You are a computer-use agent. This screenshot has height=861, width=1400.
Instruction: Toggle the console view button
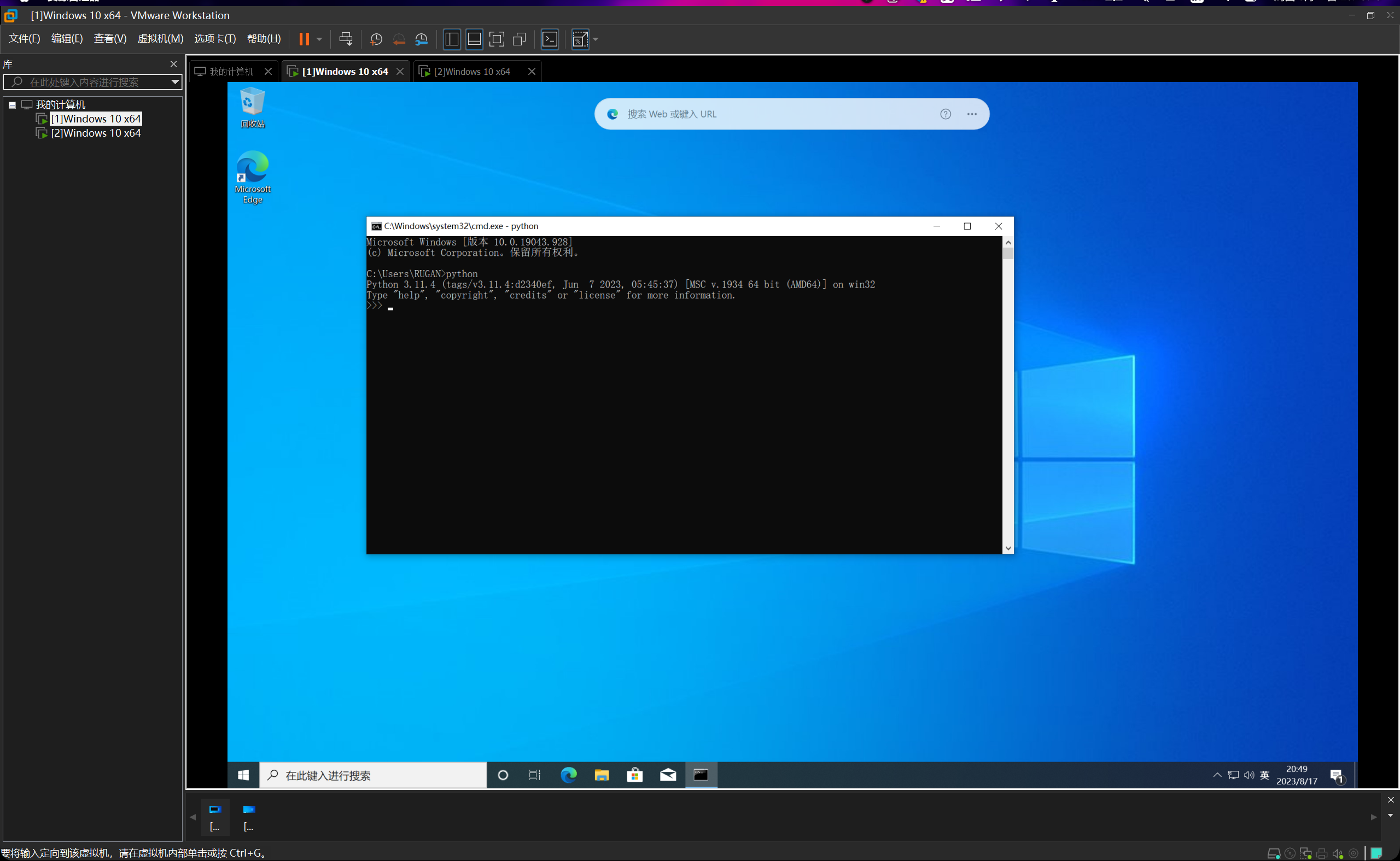coord(550,39)
